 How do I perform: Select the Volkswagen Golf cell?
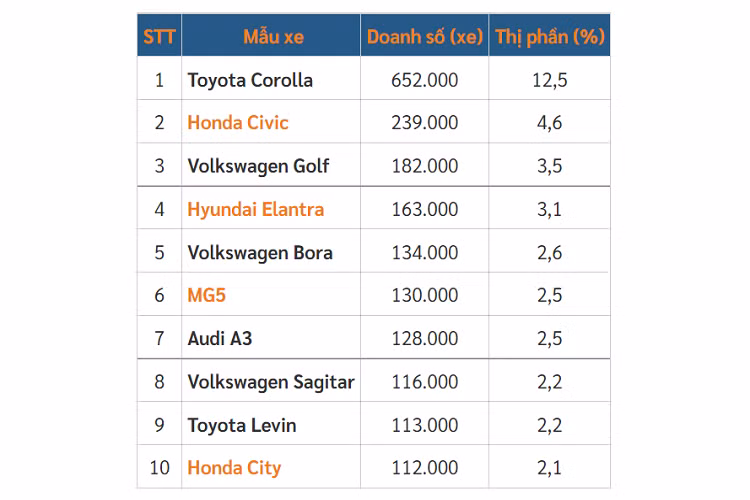(258, 167)
